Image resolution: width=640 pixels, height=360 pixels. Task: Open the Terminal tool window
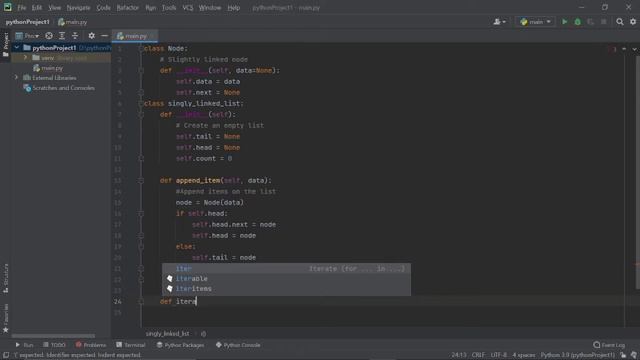[x=131, y=345]
